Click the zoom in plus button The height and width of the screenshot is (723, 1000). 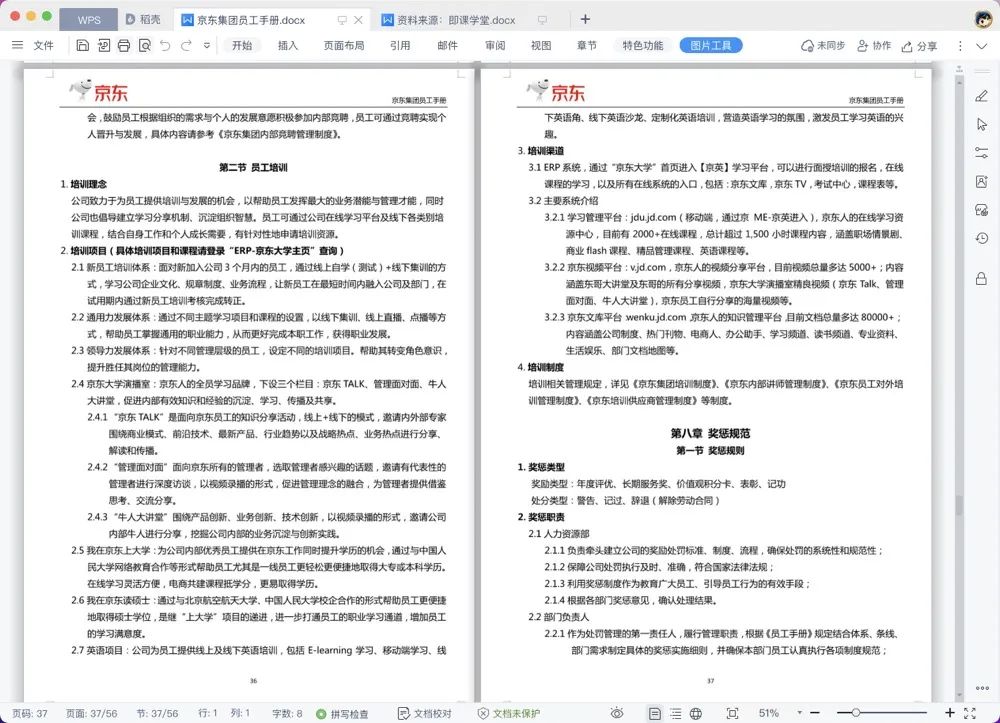(950, 712)
